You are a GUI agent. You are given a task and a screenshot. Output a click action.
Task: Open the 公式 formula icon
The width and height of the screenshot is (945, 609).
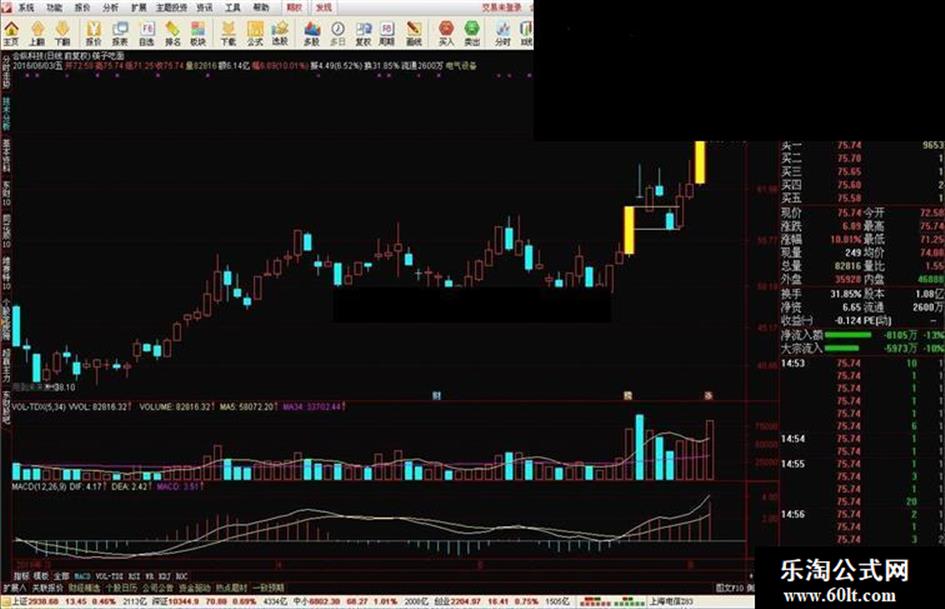click(255, 33)
